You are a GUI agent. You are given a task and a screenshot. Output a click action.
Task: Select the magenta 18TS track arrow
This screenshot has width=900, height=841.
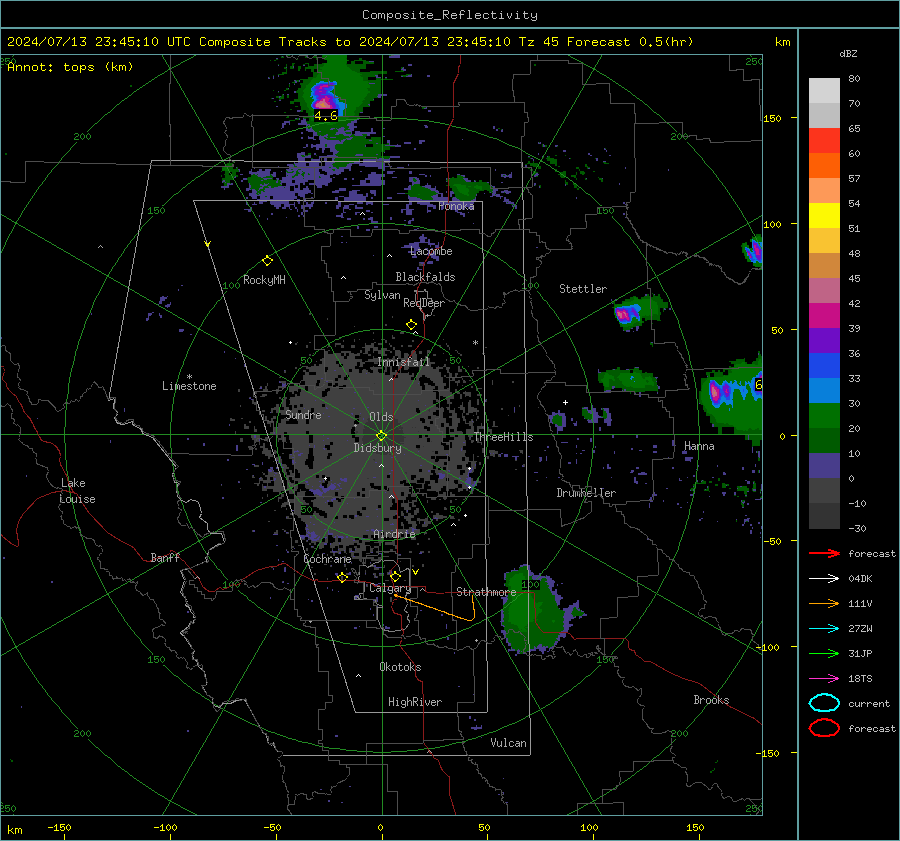click(824, 679)
